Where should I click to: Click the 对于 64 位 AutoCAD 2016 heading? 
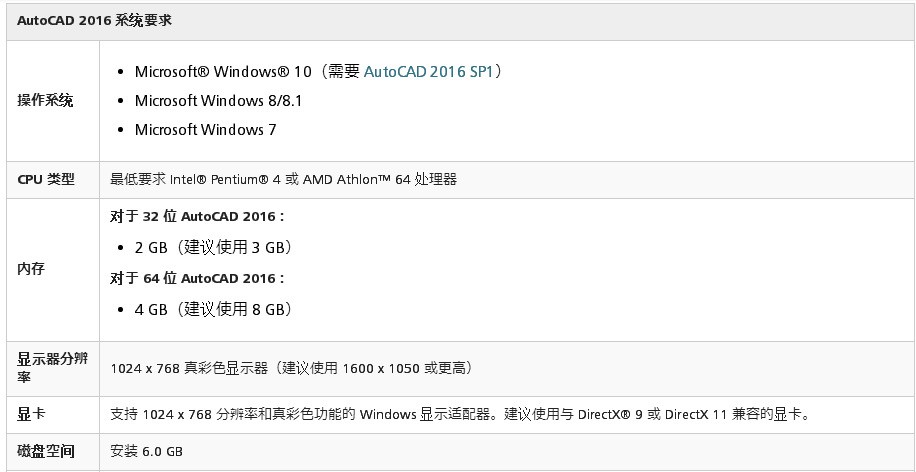pos(197,278)
